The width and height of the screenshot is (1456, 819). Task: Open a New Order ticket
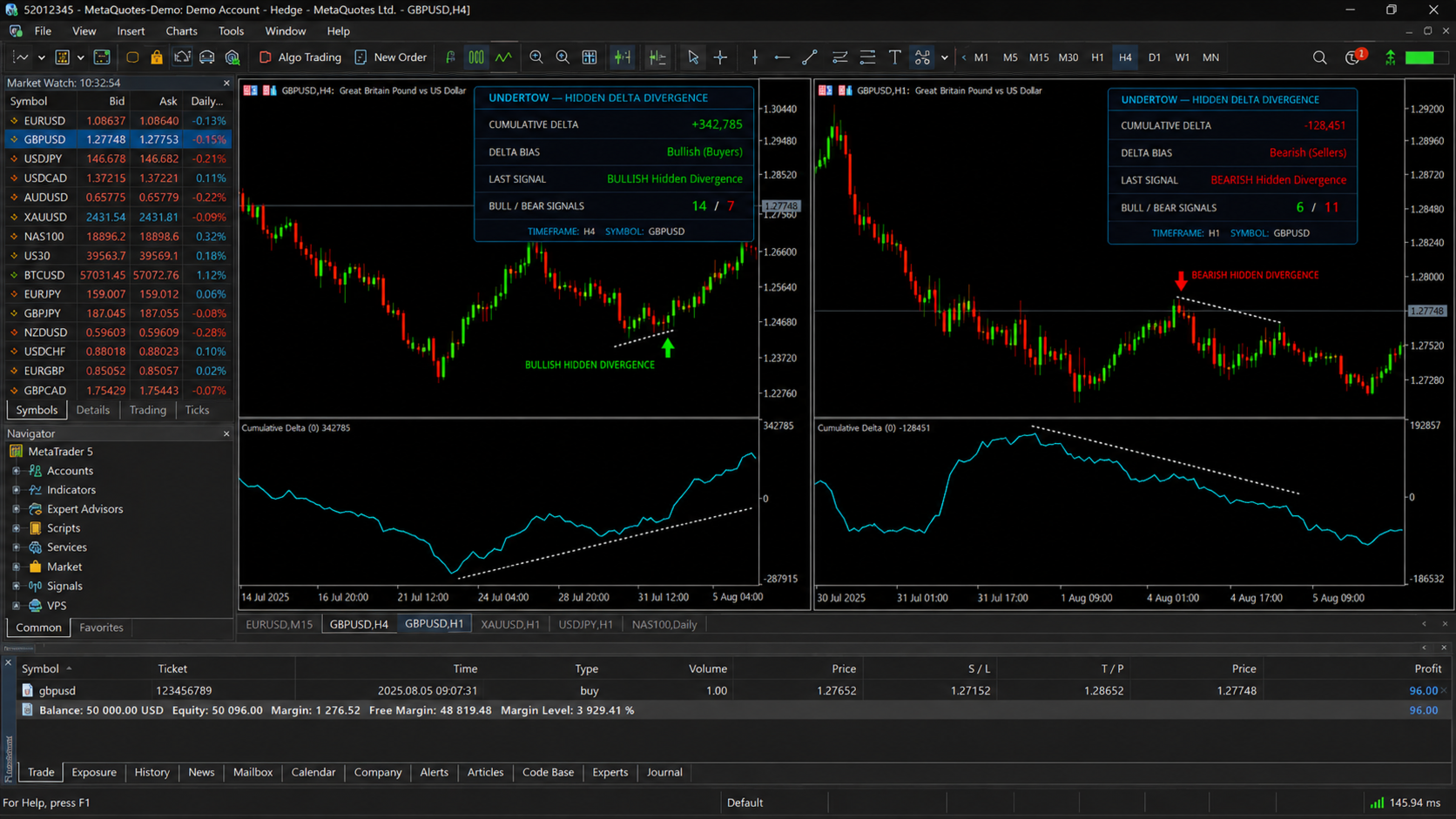(x=390, y=57)
